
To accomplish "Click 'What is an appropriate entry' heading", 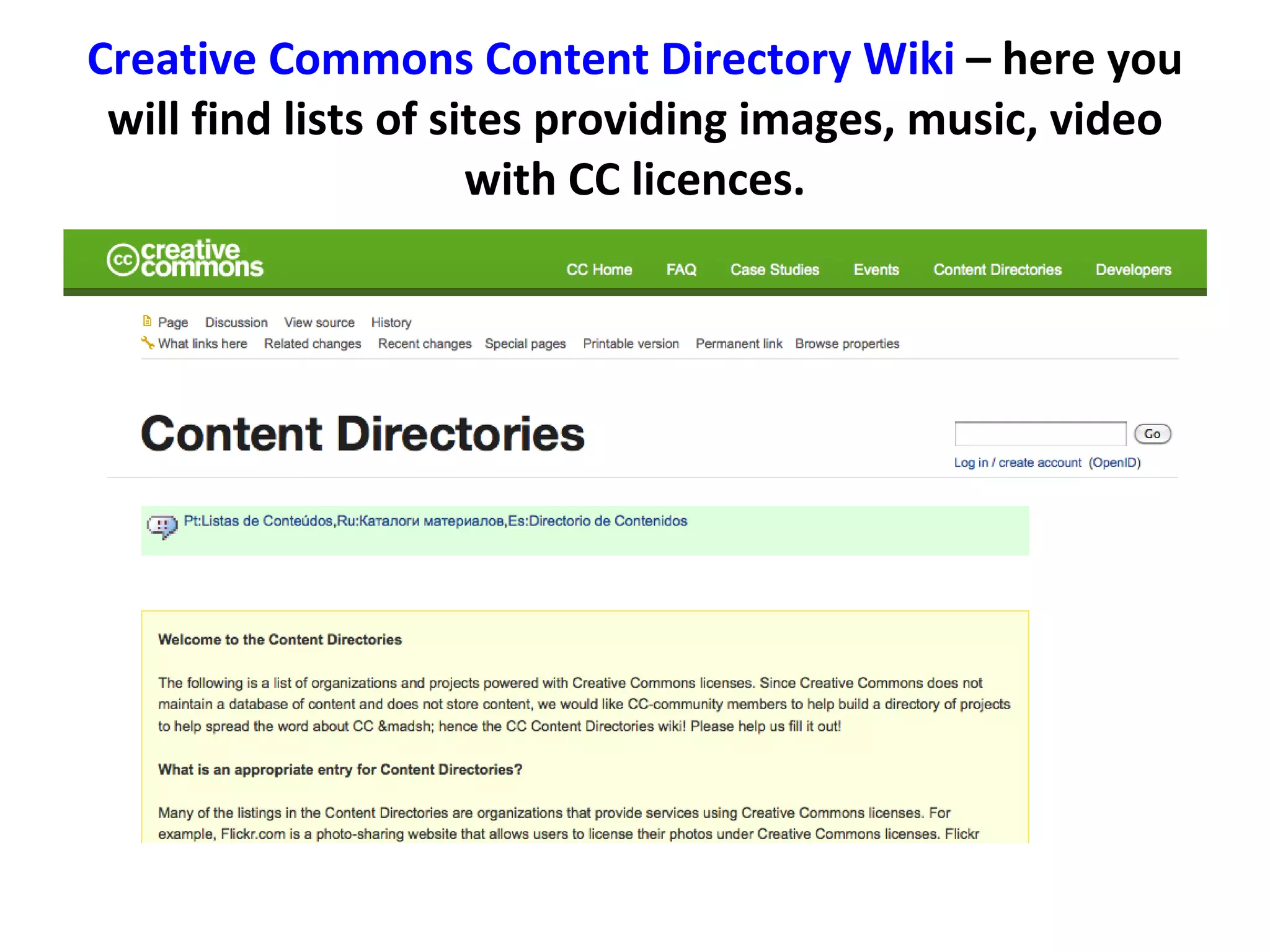I will pos(340,770).
